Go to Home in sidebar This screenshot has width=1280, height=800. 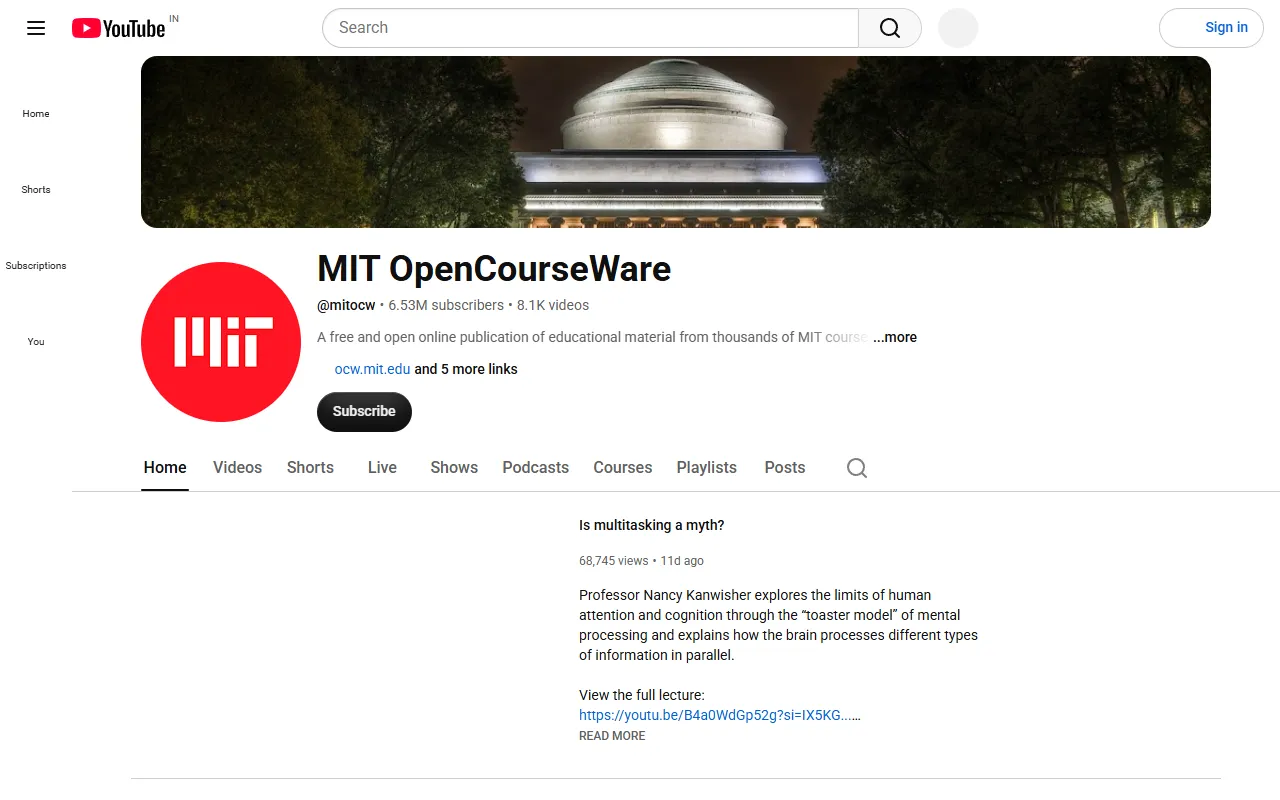[36, 113]
